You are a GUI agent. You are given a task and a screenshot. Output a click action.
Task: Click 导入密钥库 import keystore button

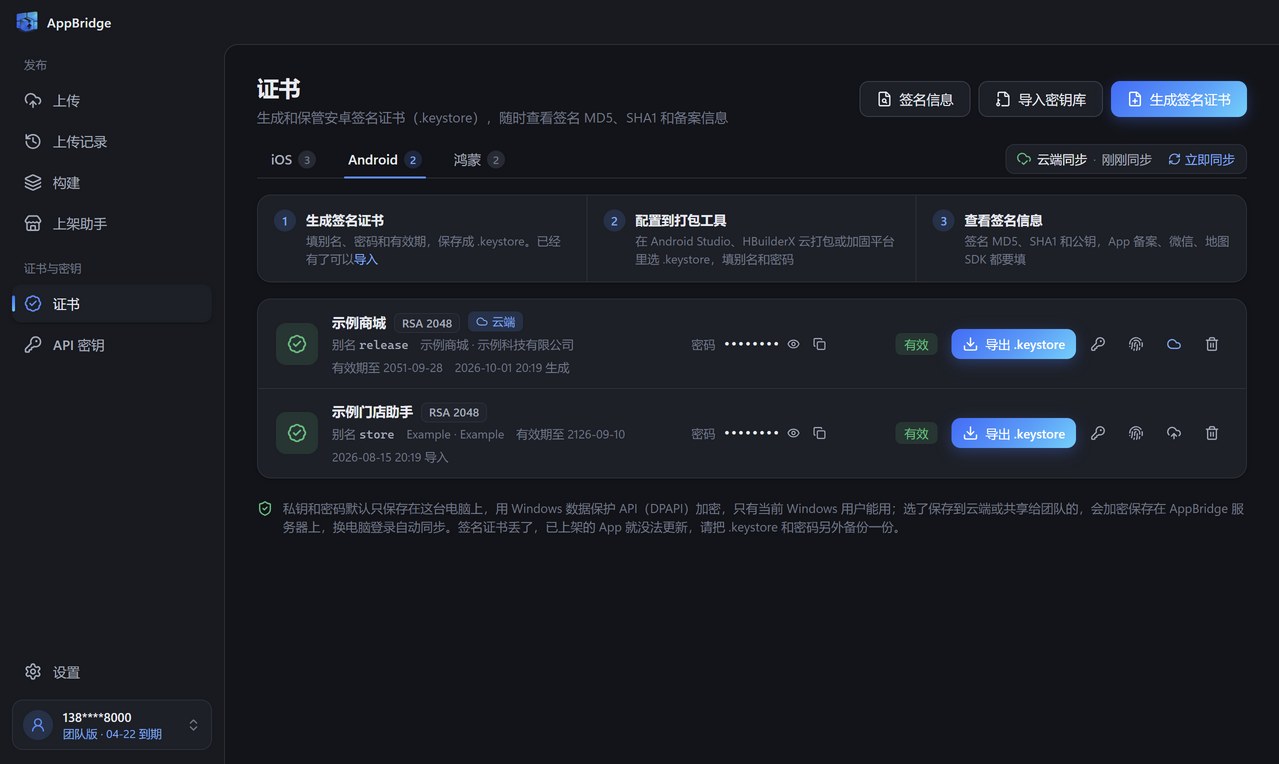pos(1040,99)
